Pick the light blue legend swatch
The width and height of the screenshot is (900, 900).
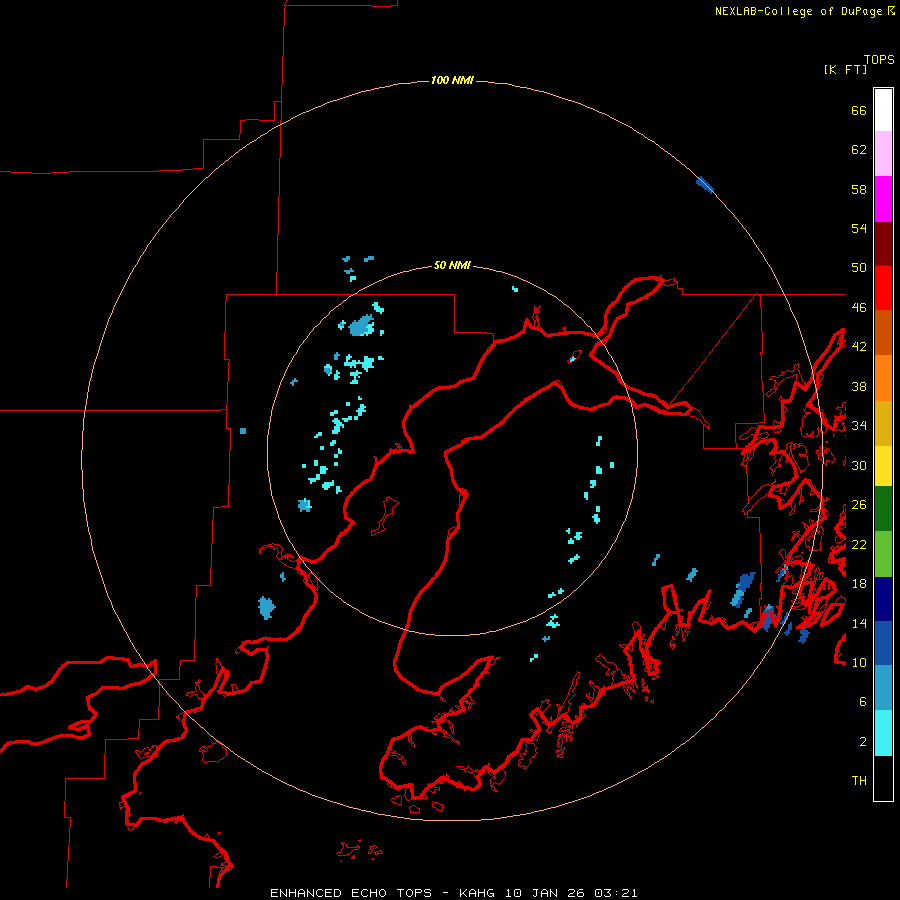point(883,688)
